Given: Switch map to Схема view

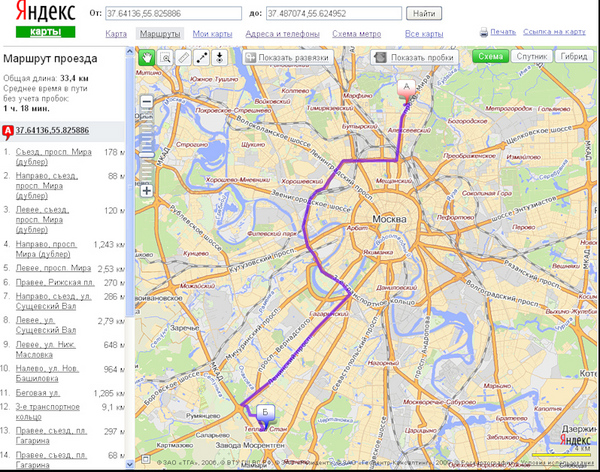Looking at the screenshot, I should pyautogui.click(x=490, y=57).
